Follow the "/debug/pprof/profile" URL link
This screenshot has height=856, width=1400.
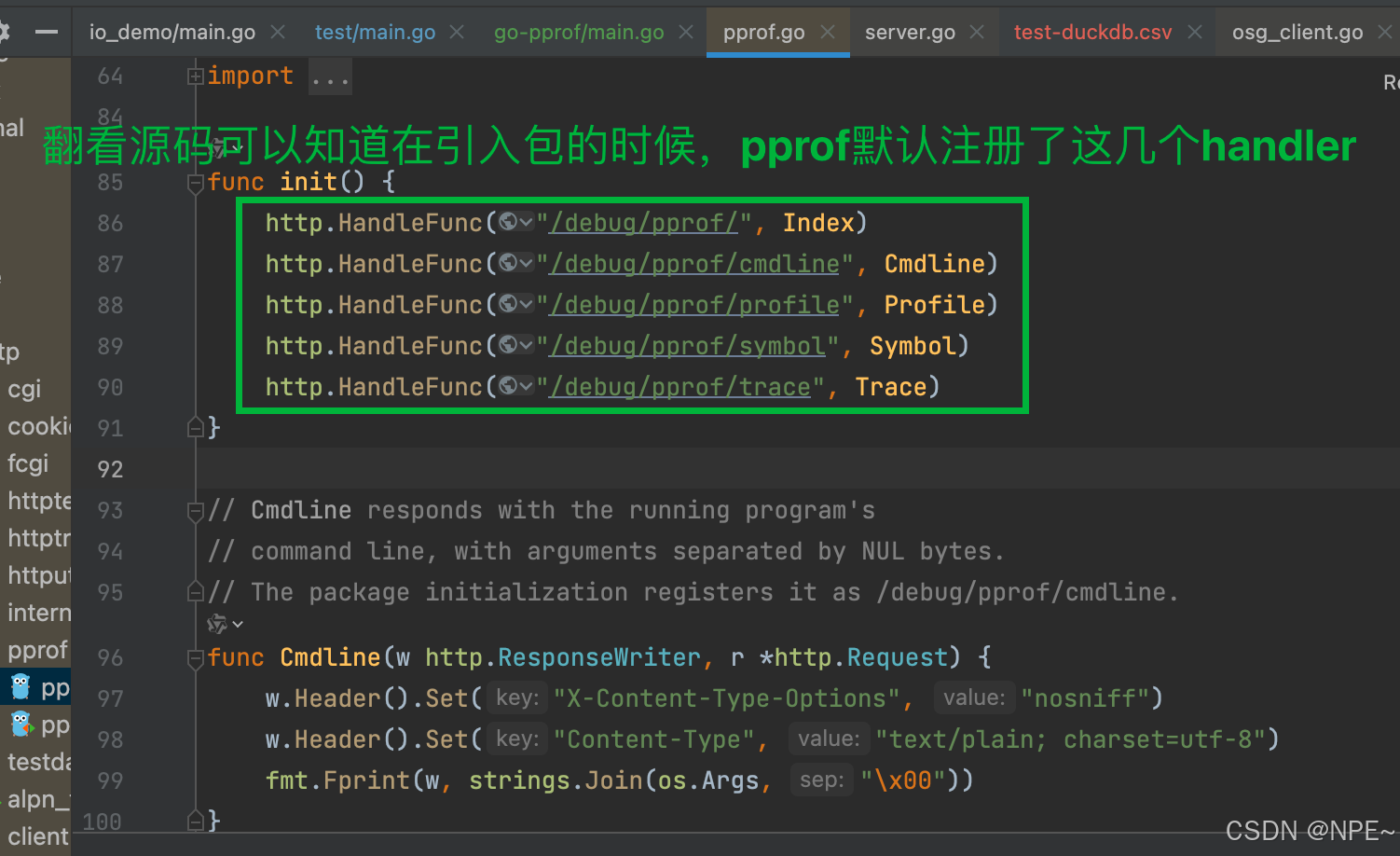[695, 305]
